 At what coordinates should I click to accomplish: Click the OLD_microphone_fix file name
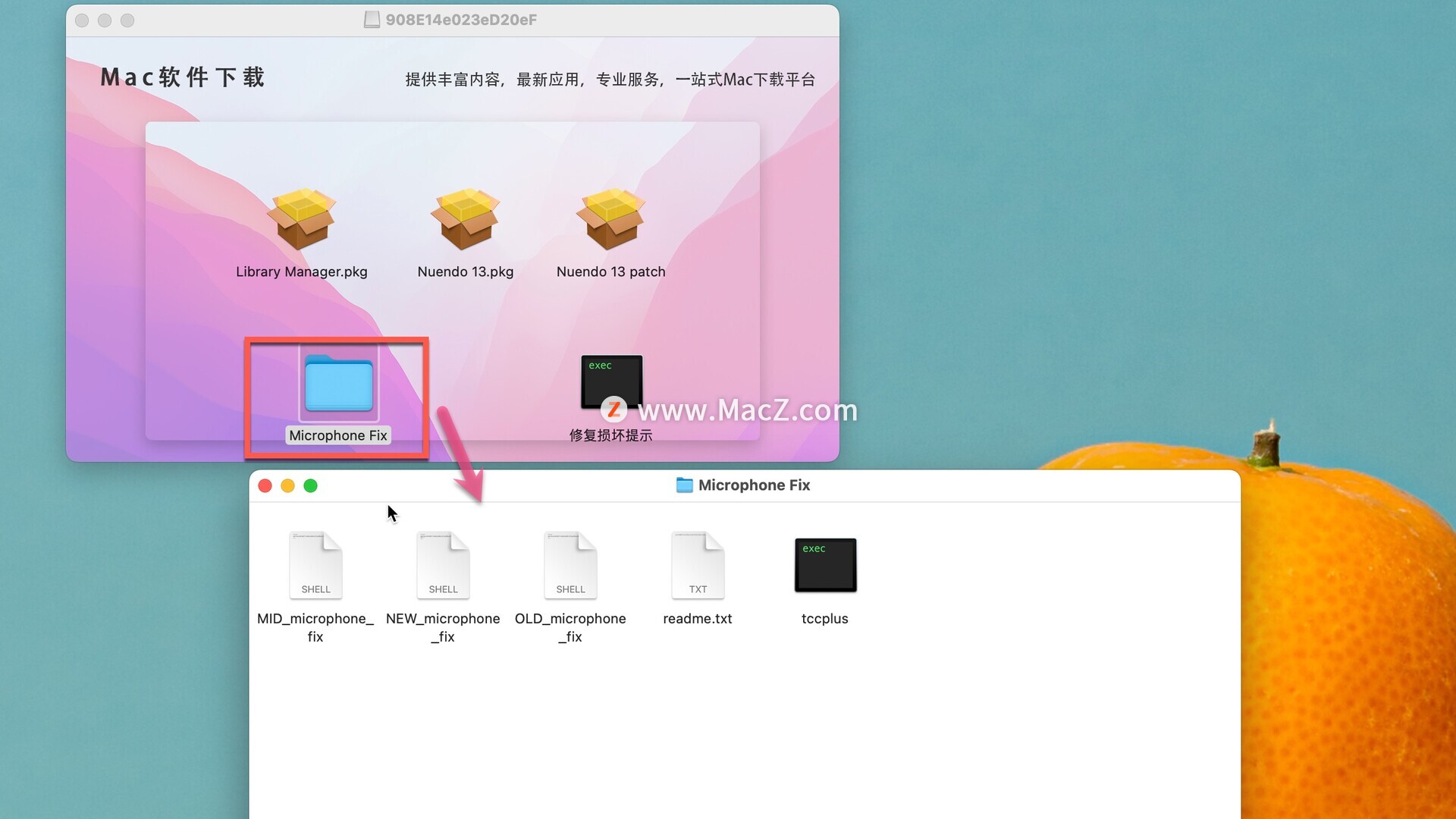(x=570, y=628)
